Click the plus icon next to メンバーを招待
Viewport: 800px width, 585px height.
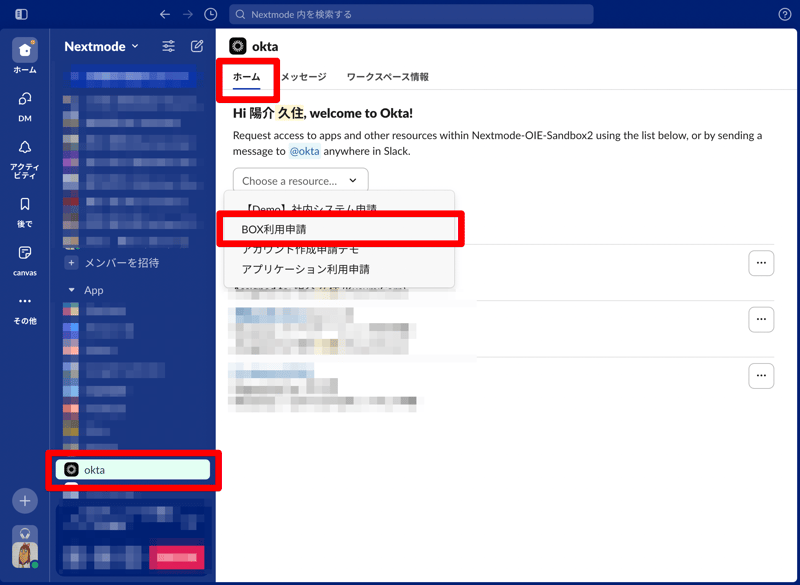(71, 263)
